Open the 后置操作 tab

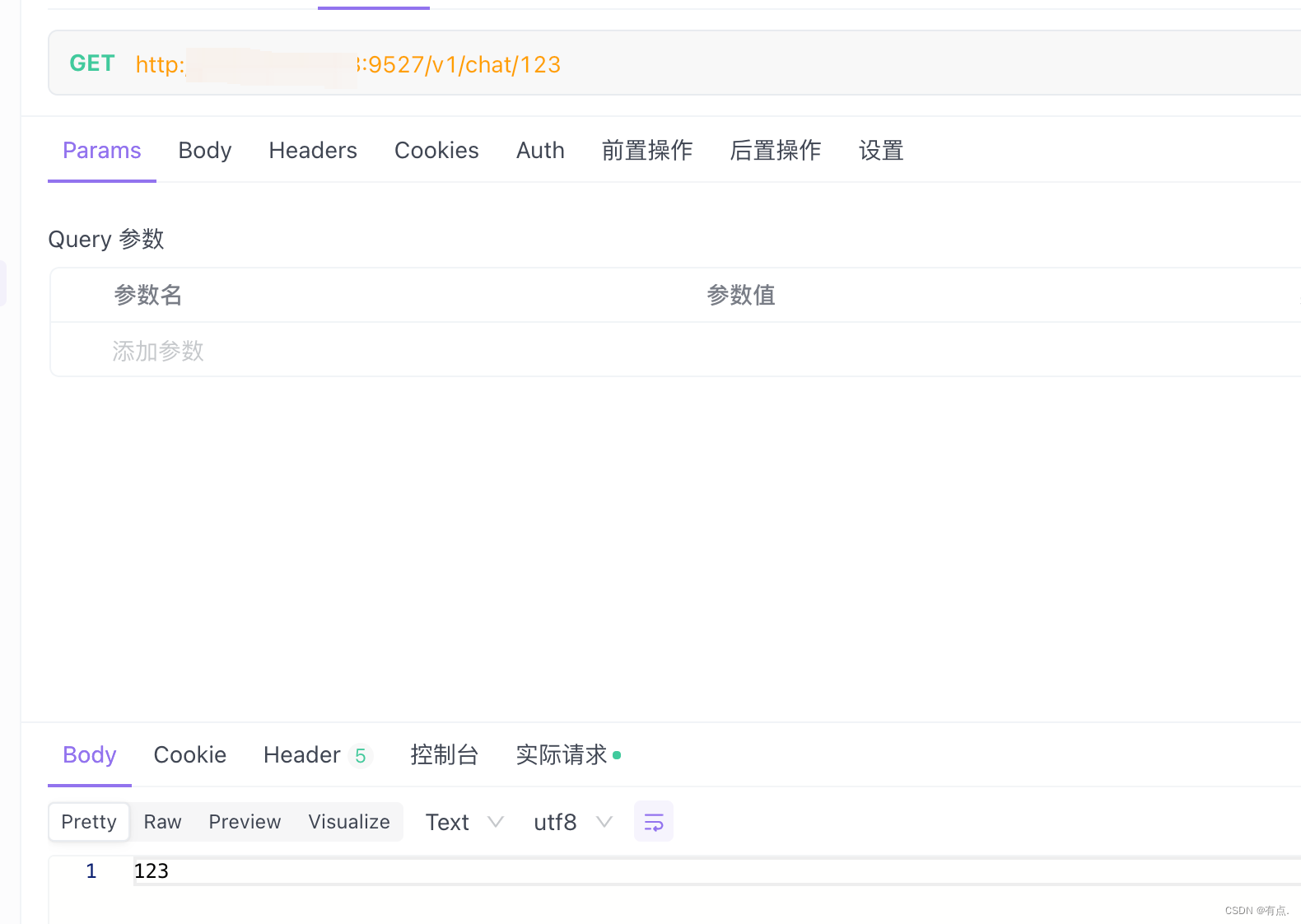(776, 151)
